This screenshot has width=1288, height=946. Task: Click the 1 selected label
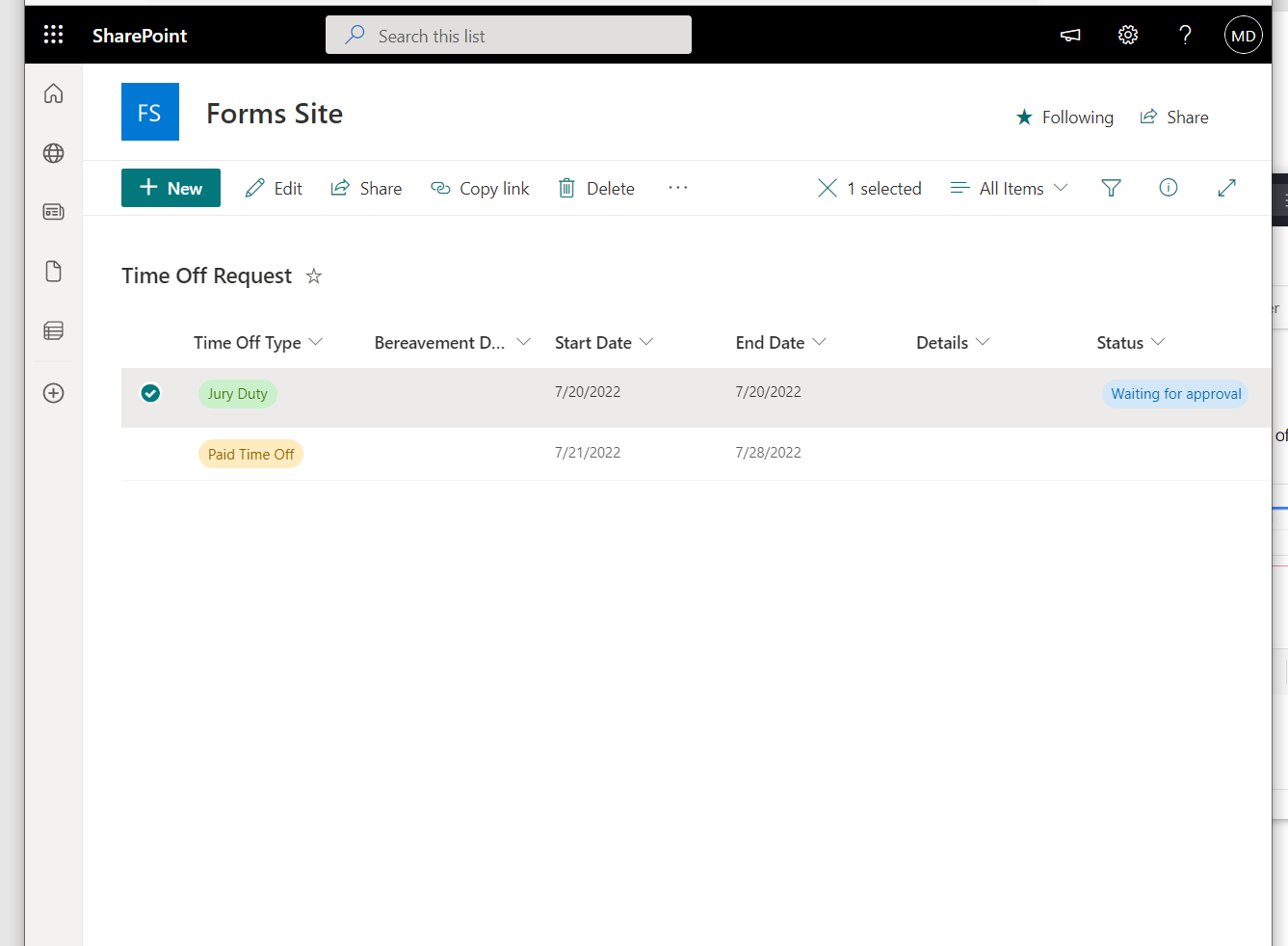[x=884, y=189]
